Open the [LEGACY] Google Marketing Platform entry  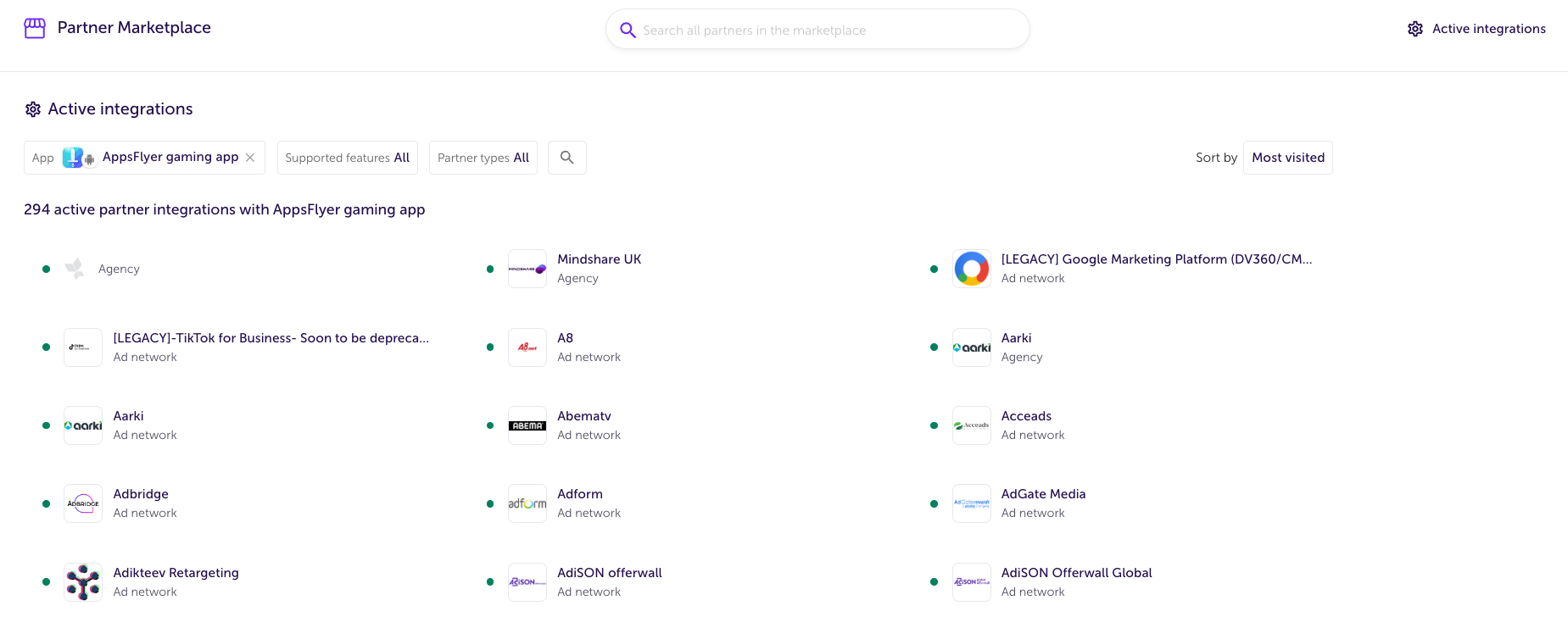[1157, 259]
